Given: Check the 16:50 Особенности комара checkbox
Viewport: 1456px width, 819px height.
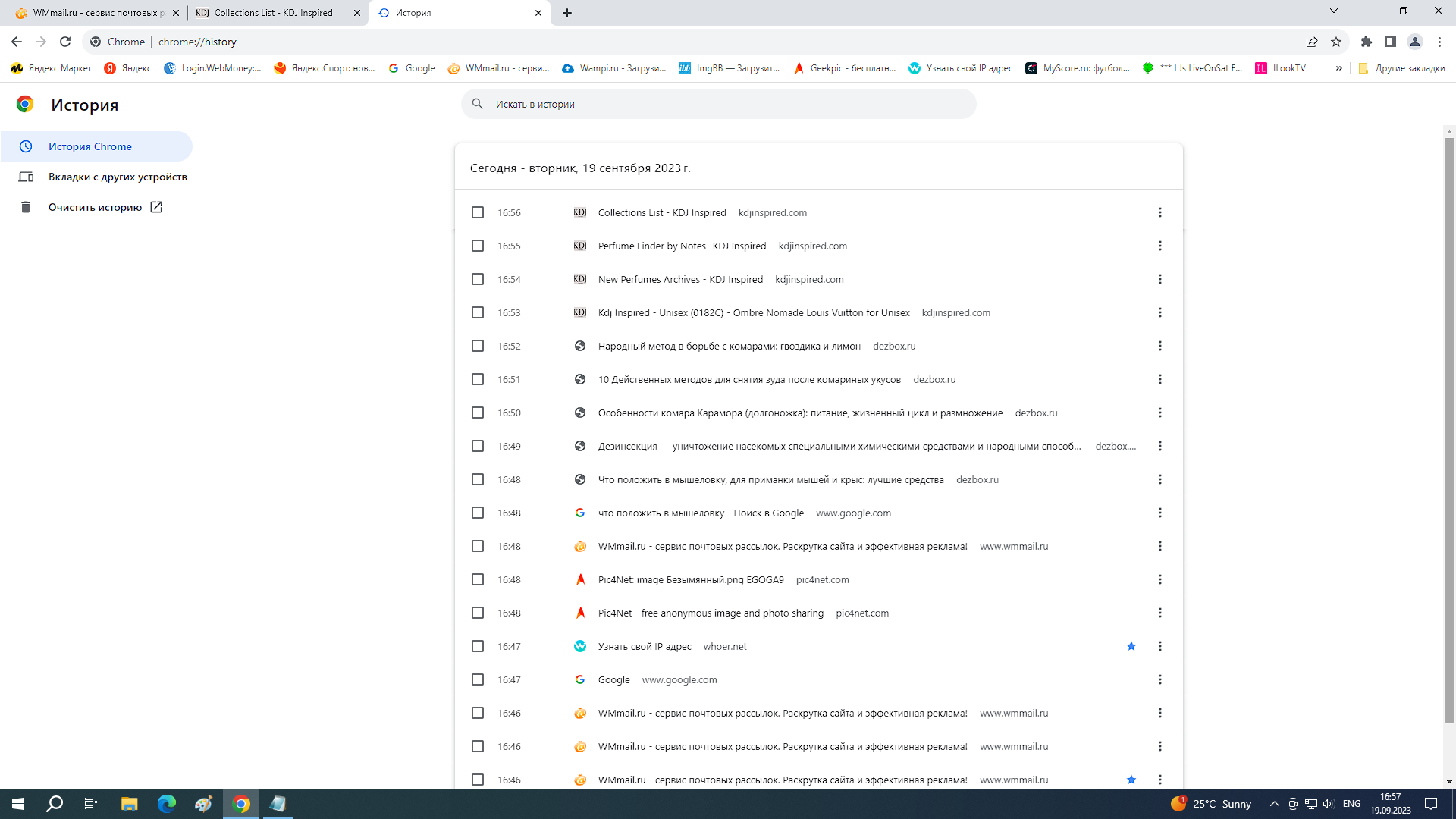Looking at the screenshot, I should click(478, 413).
